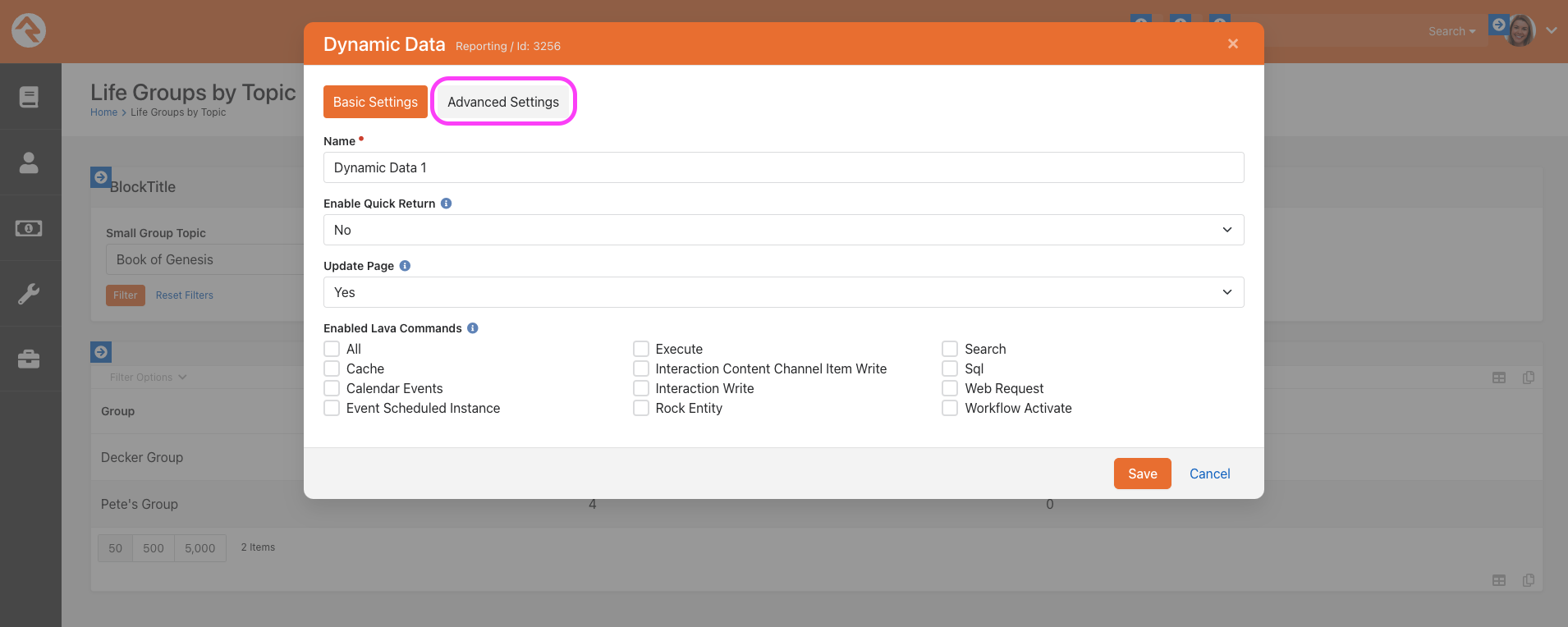Screen dimensions: 1568x627
Task: Enable the Execute checkbox
Action: click(x=641, y=349)
